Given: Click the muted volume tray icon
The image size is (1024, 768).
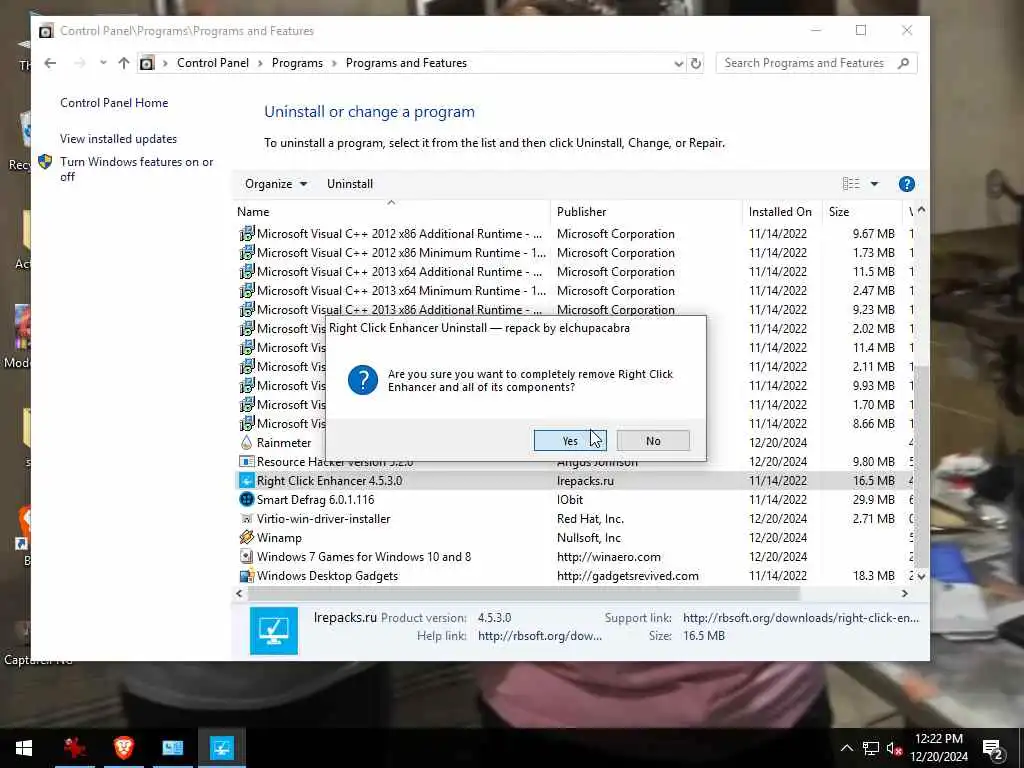Looking at the screenshot, I should (894, 748).
